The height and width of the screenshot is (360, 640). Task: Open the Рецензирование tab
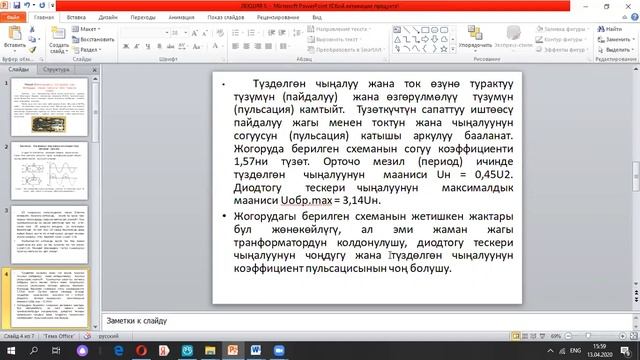[x=278, y=17]
